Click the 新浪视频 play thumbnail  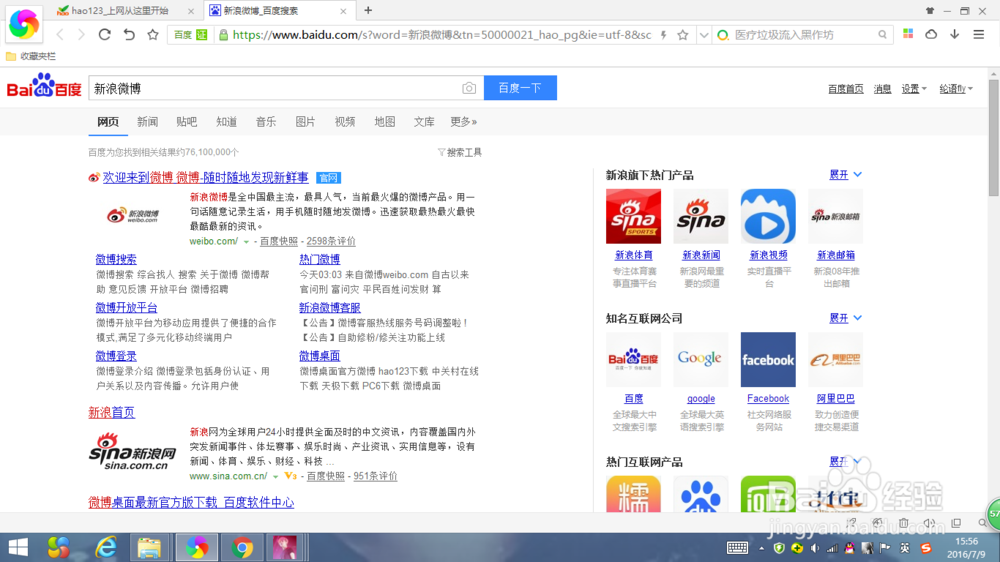pos(768,216)
